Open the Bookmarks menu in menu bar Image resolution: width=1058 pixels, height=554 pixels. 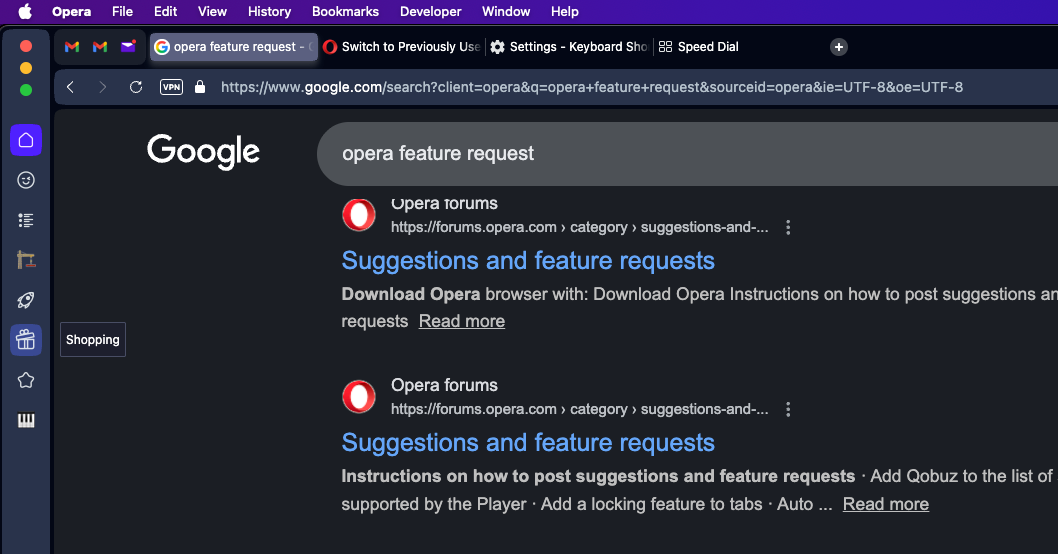coord(345,11)
